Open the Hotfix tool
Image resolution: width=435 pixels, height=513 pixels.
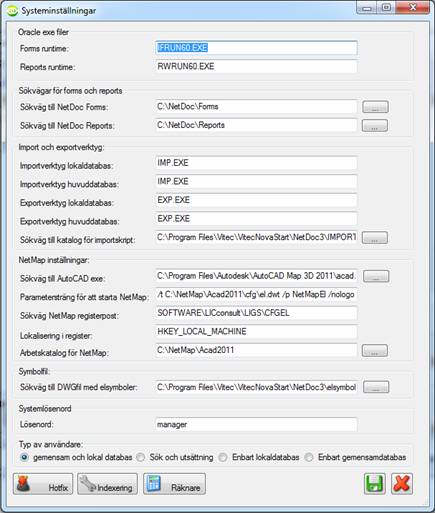coord(43,484)
